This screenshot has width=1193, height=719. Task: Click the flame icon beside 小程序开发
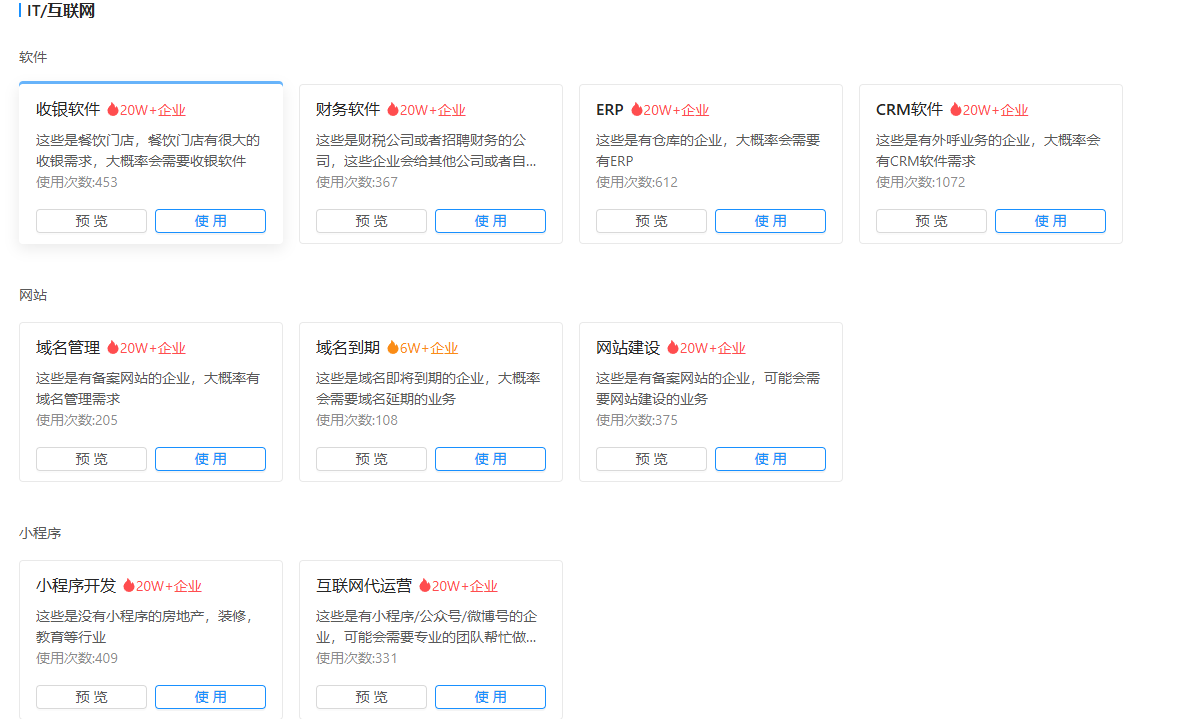[129, 586]
